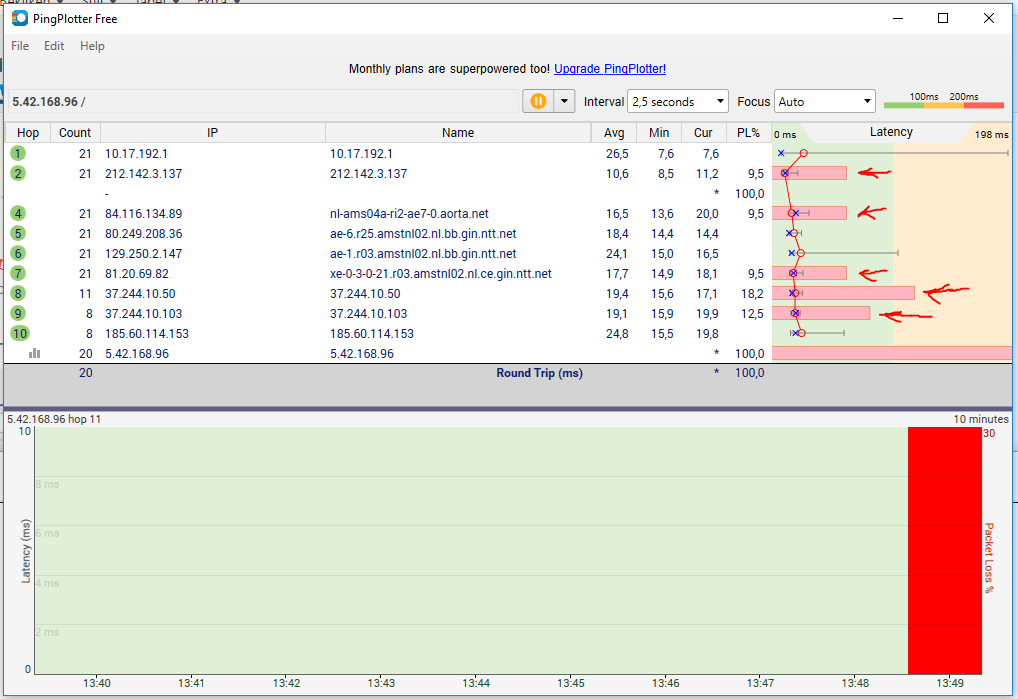Click hop 8 packet loss value 18,2
1018x699 pixels.
pyautogui.click(x=752, y=294)
